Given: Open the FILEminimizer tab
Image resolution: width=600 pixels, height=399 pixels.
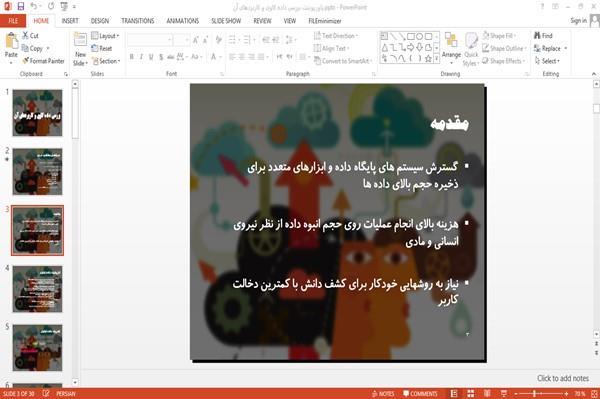Looking at the screenshot, I should point(324,21).
